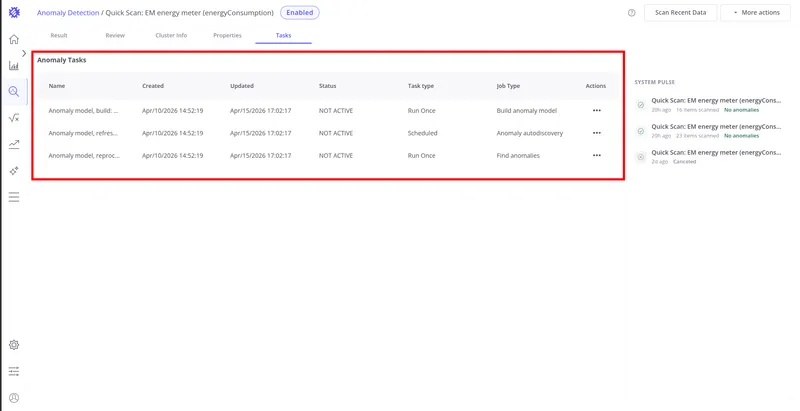The width and height of the screenshot is (800, 411).
Task: Switch to the Result tab
Action: 59,35
